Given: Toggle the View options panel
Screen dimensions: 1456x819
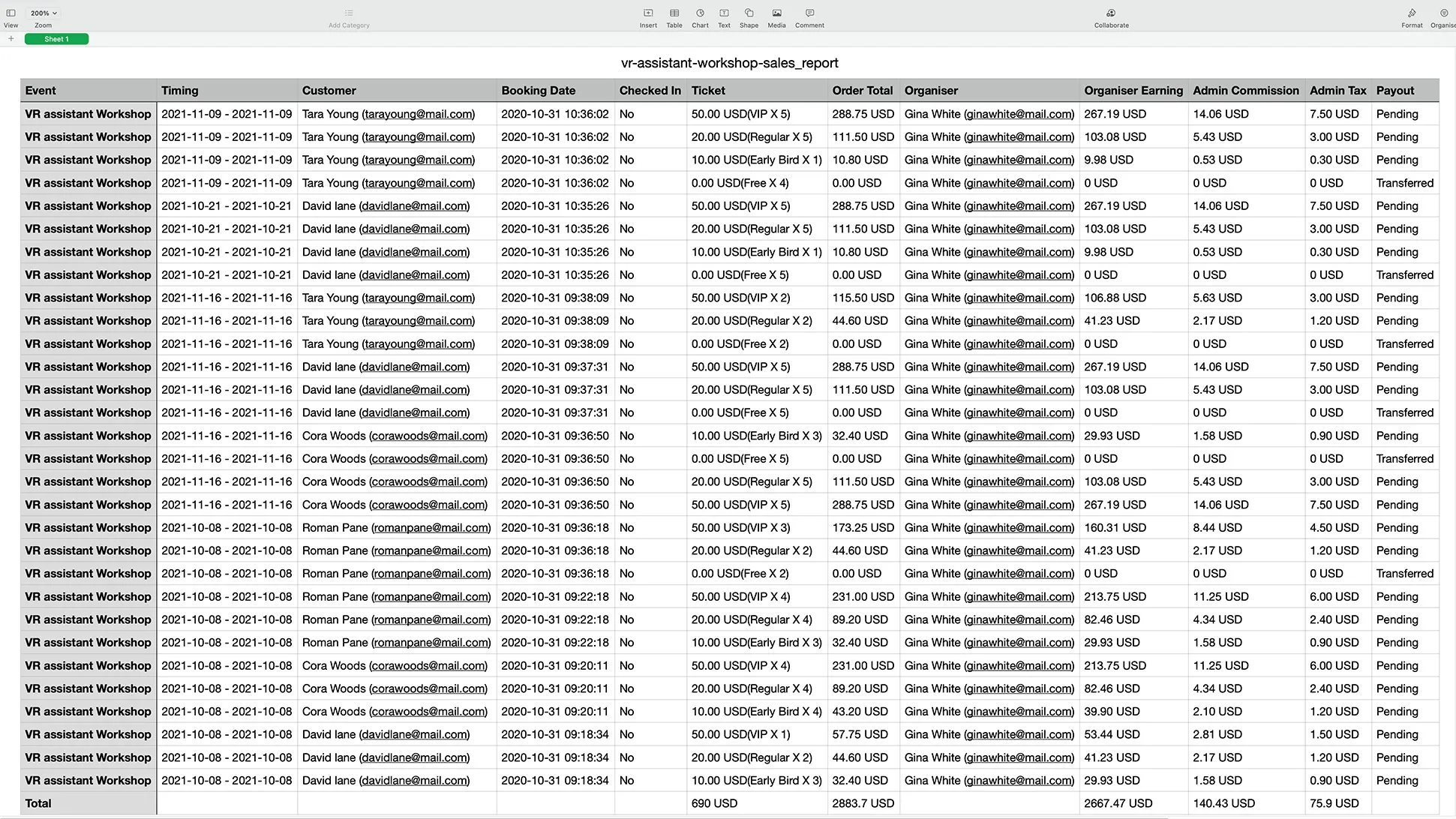Looking at the screenshot, I should pos(11,13).
